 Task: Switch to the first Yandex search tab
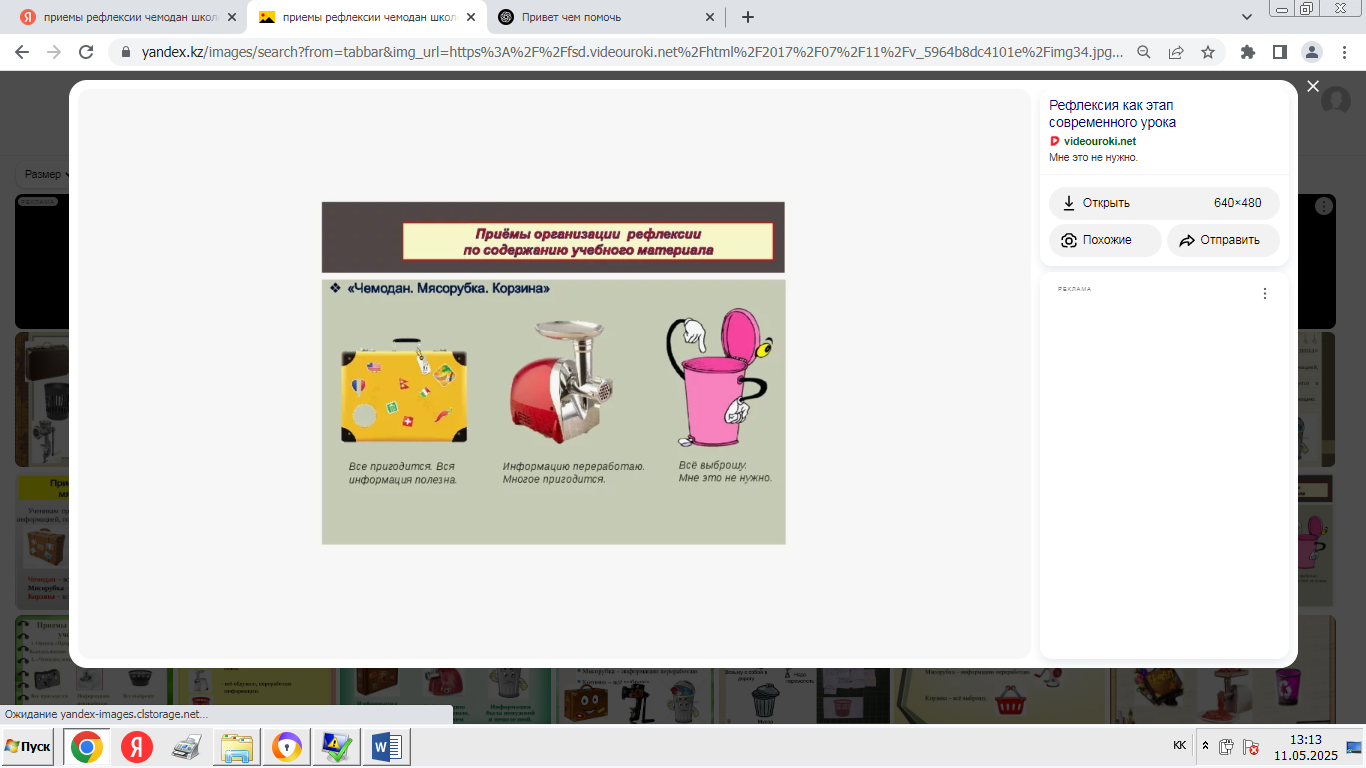click(129, 17)
